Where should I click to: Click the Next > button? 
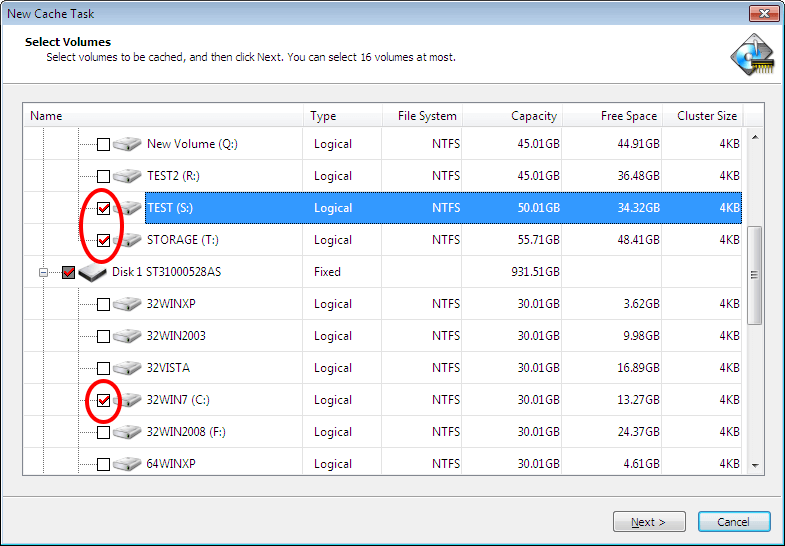649,522
